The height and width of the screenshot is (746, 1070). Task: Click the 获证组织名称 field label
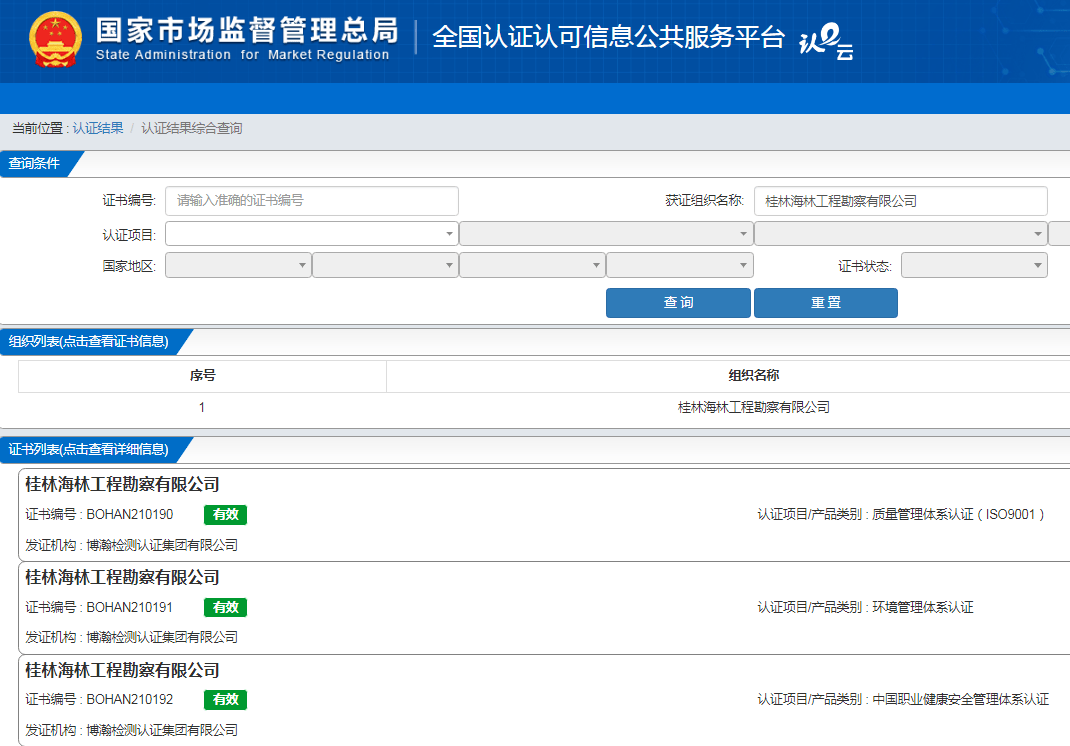(x=704, y=201)
